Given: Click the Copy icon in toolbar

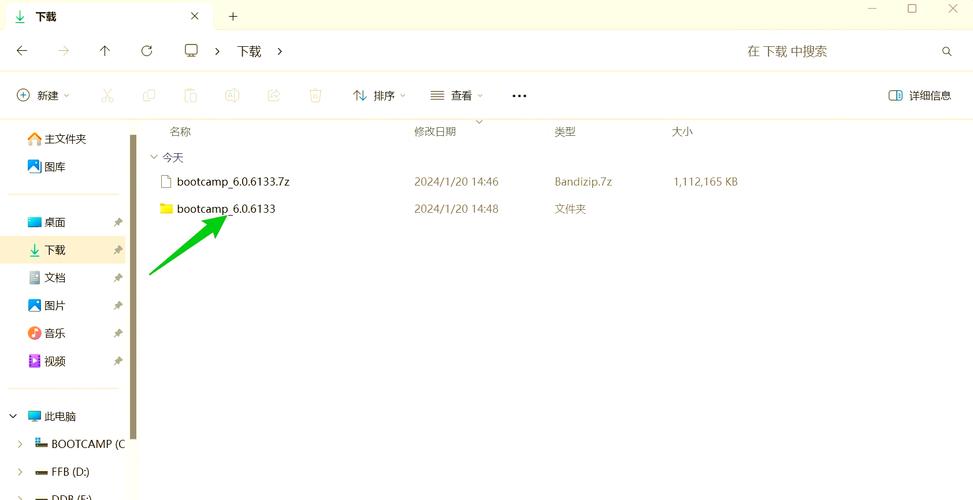Looking at the screenshot, I should (x=149, y=96).
